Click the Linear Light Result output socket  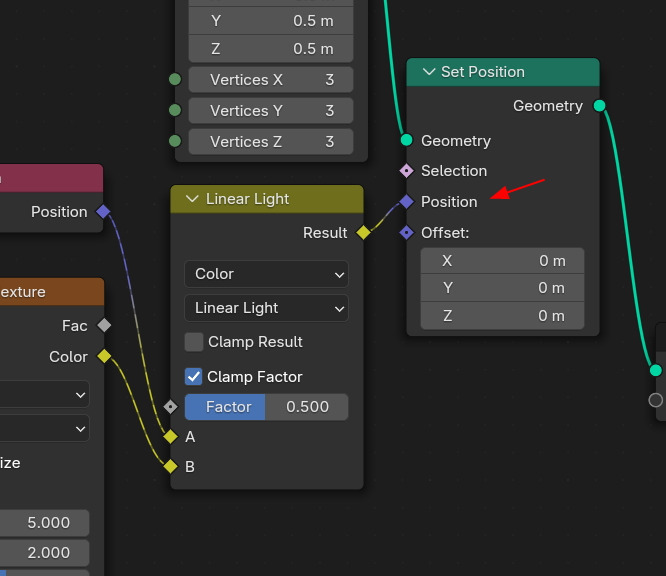click(364, 232)
